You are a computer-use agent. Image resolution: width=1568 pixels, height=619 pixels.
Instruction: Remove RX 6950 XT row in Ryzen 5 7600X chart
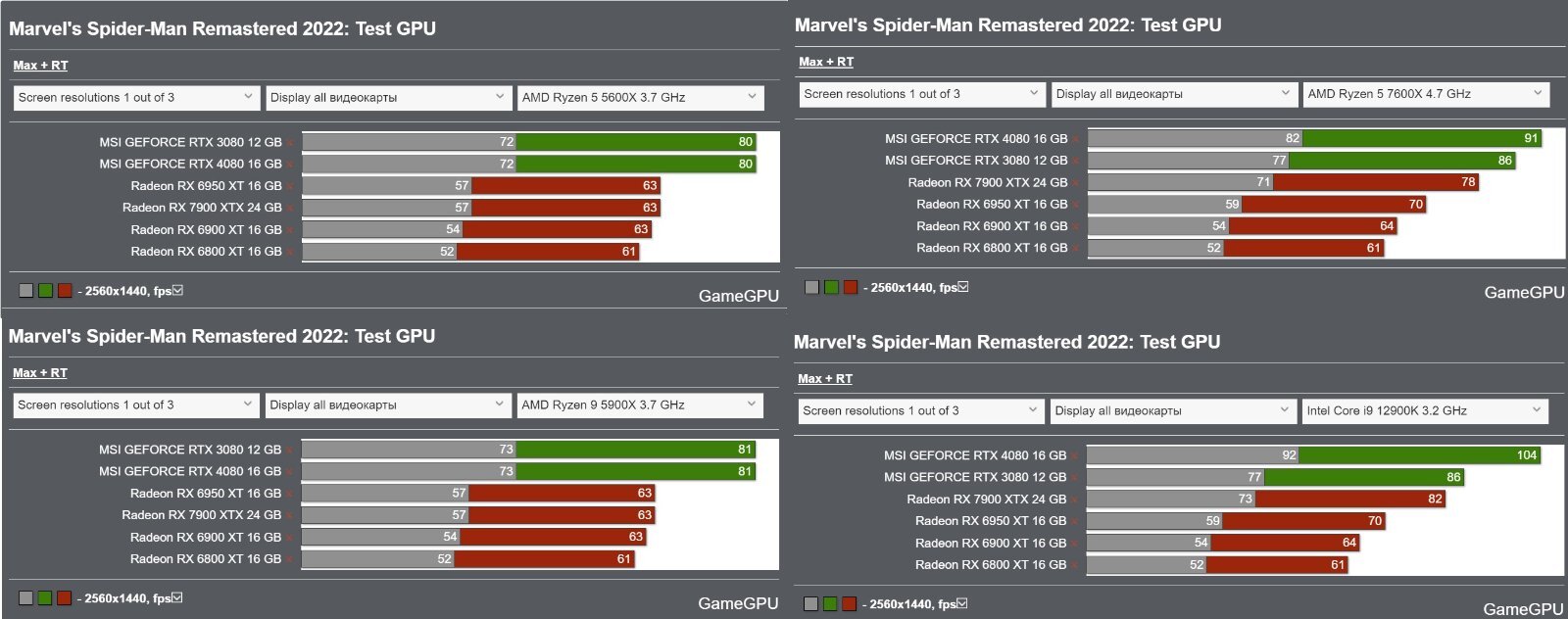click(1076, 205)
